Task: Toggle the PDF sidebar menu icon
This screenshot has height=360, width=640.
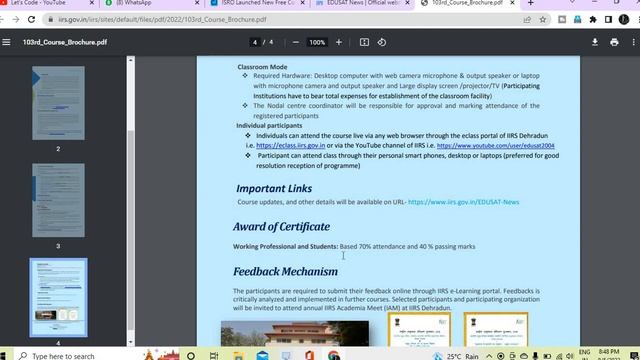Action: (x=6, y=42)
